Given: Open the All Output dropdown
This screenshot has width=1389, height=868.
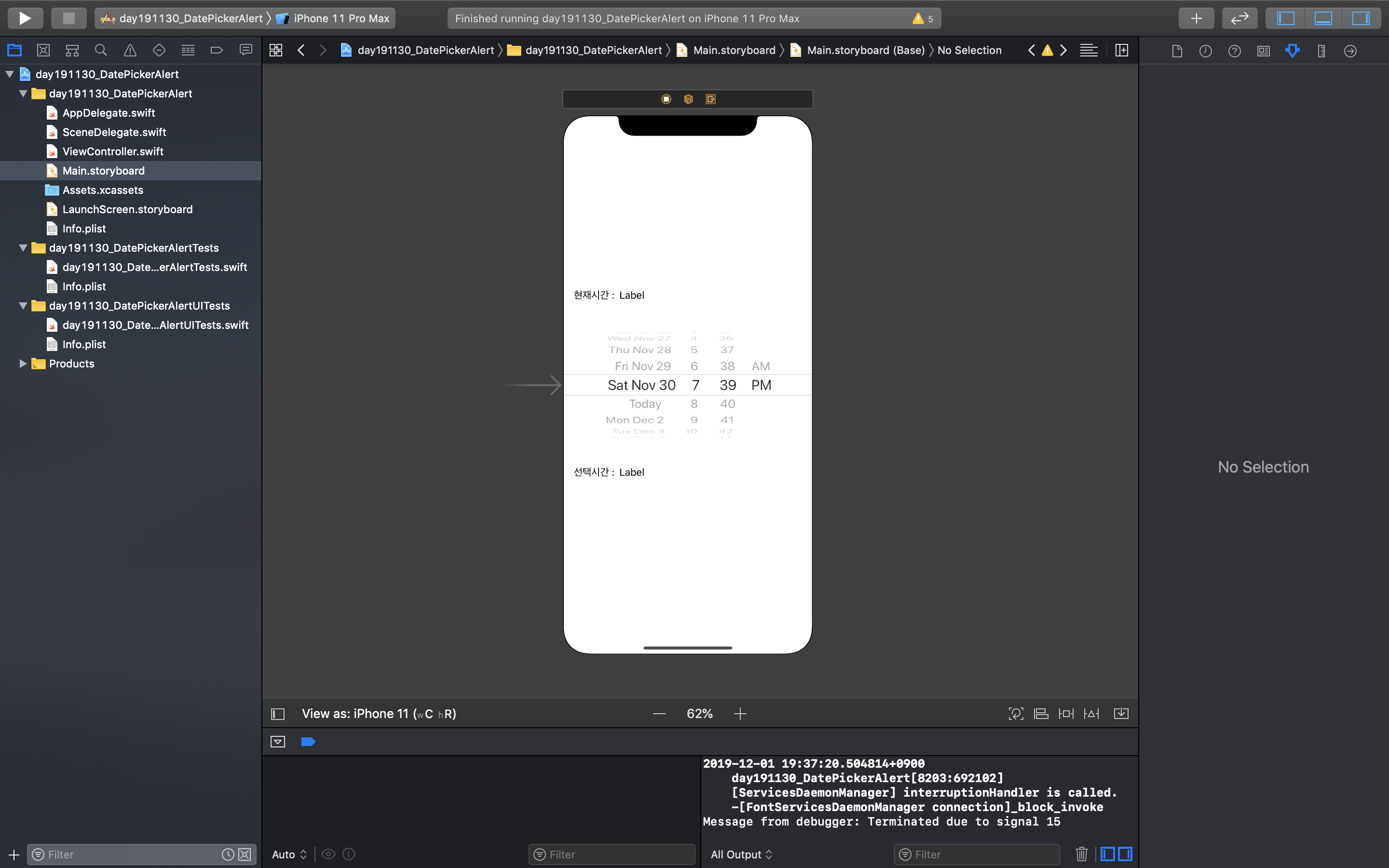Looking at the screenshot, I should pyautogui.click(x=741, y=854).
